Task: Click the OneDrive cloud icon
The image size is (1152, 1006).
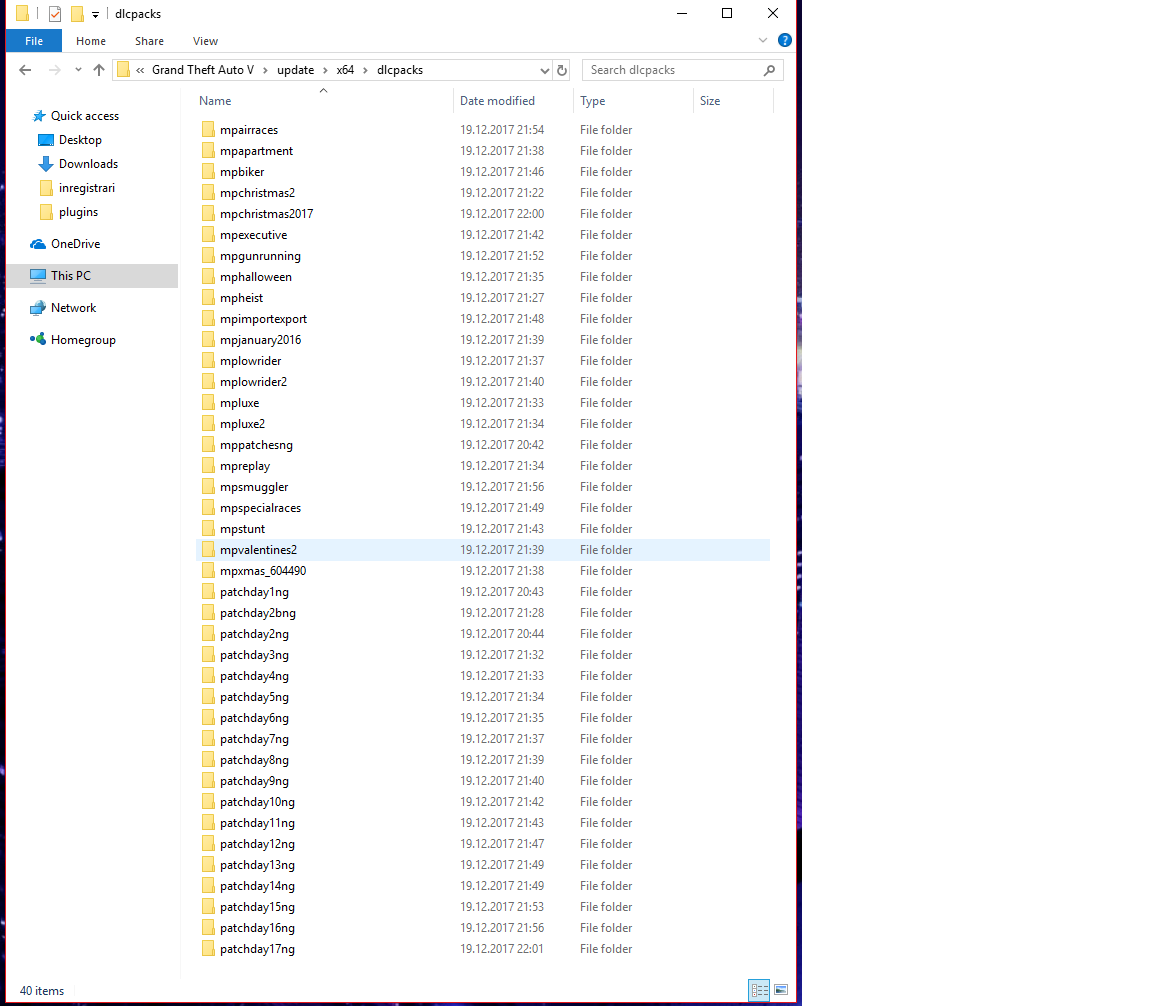Action: [x=38, y=244]
